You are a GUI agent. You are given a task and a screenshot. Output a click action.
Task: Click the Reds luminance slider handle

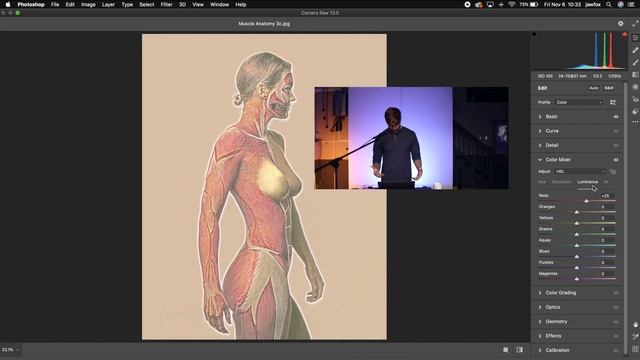pyautogui.click(x=587, y=201)
